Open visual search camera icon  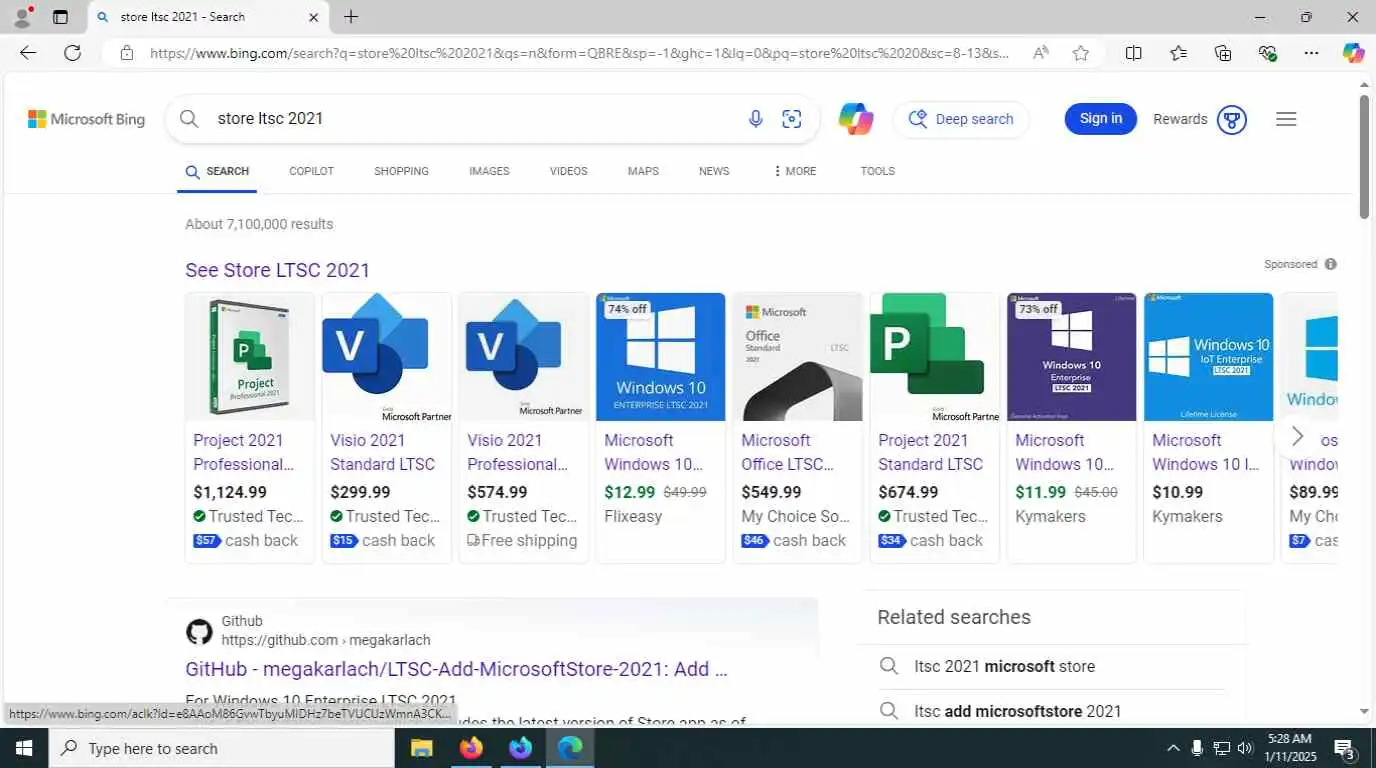(x=792, y=119)
